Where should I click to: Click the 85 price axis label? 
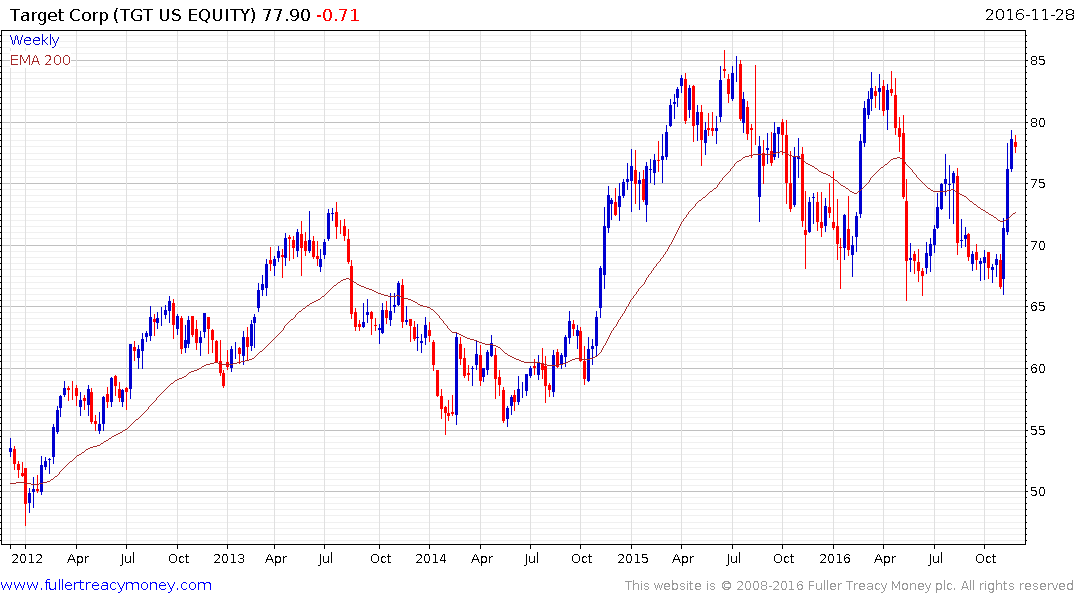(x=1037, y=61)
